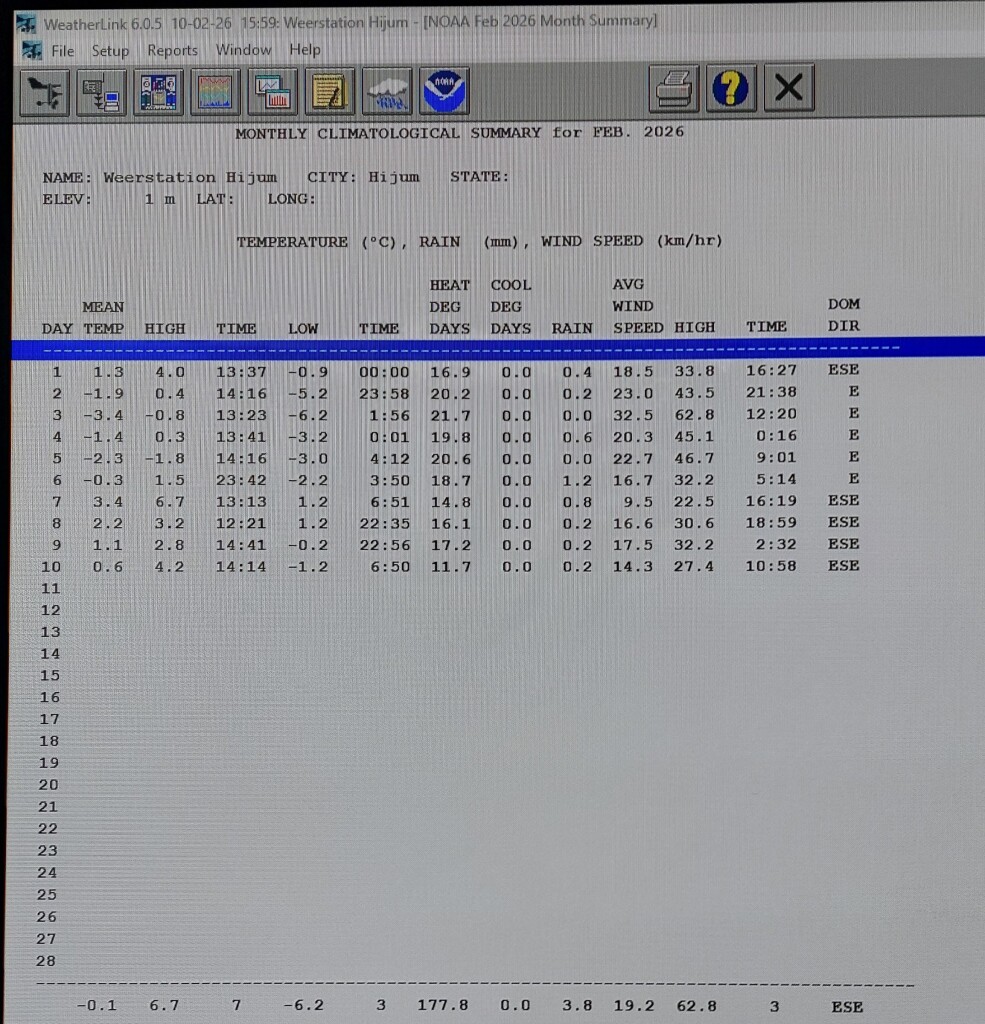Click the 'COOL DEG DAYS' column header
This screenshot has height=1024, width=985.
point(511,307)
